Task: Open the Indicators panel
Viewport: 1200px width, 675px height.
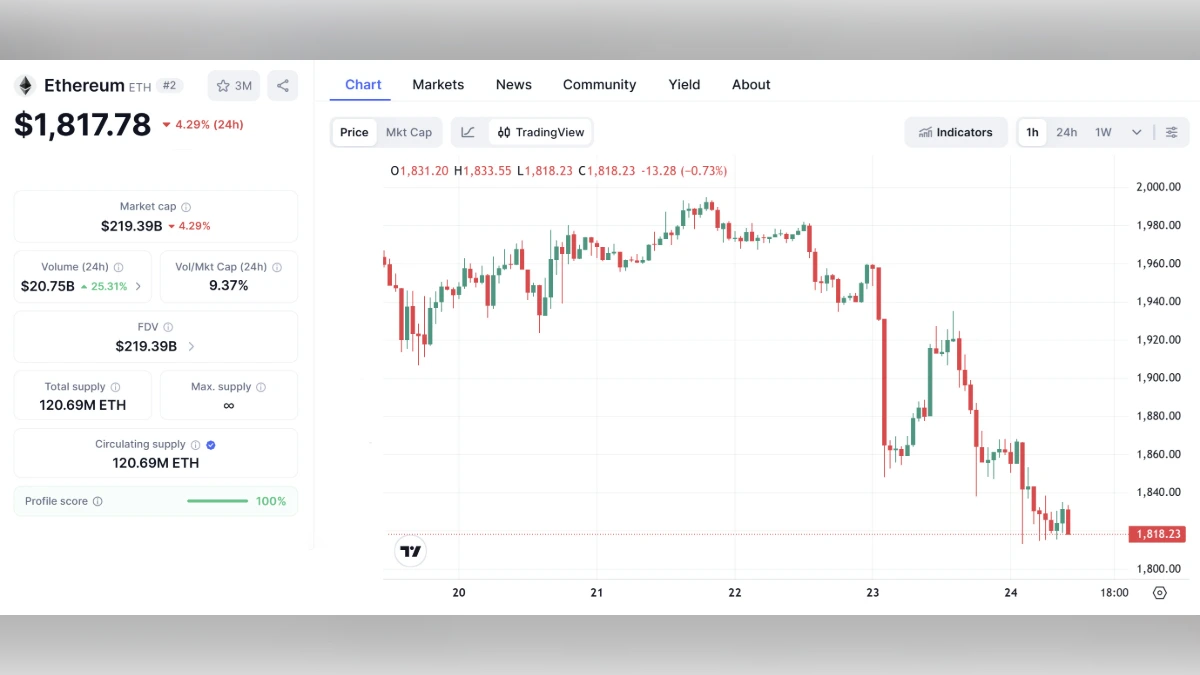Action: pos(955,131)
